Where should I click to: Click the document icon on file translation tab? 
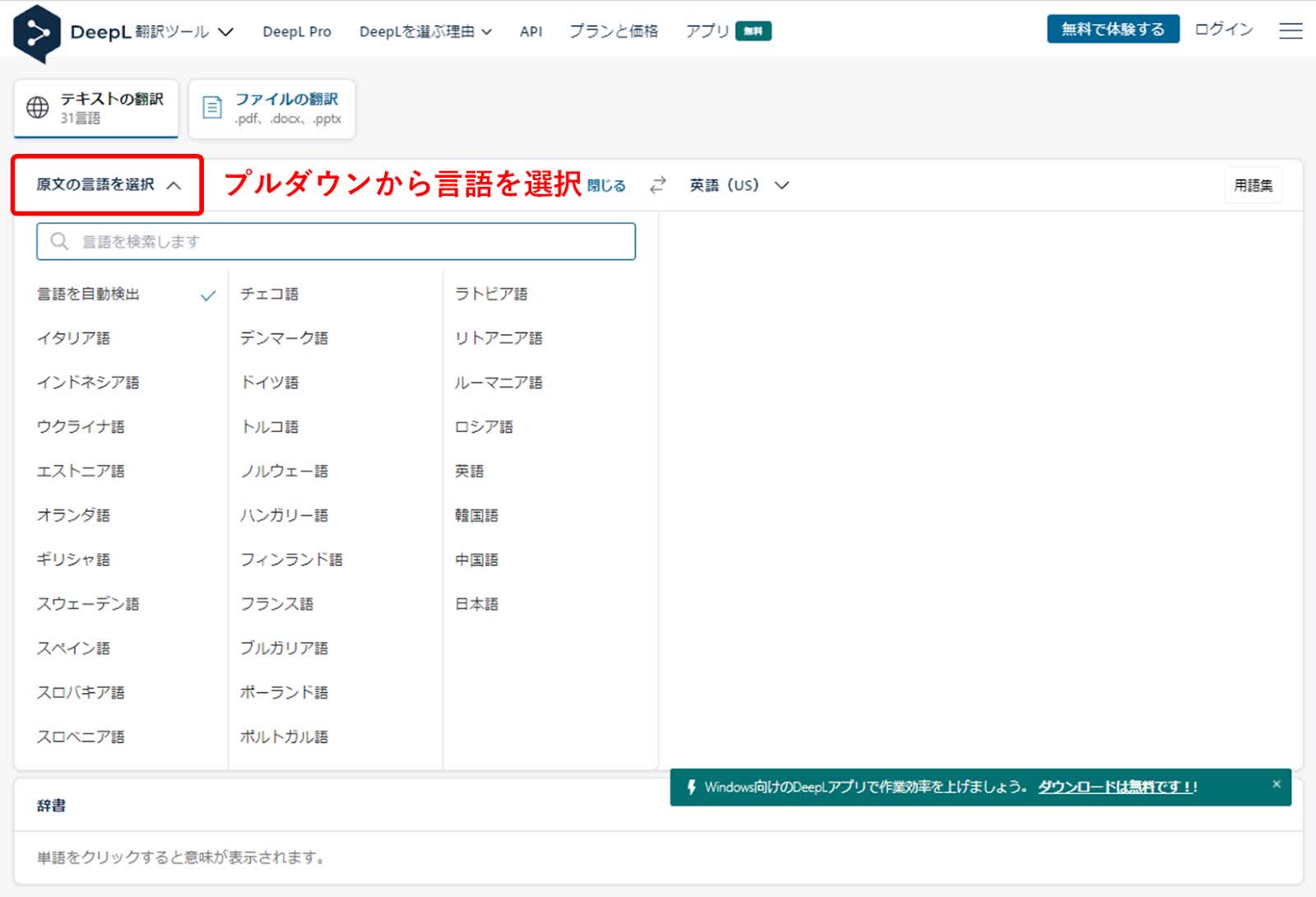(x=212, y=108)
